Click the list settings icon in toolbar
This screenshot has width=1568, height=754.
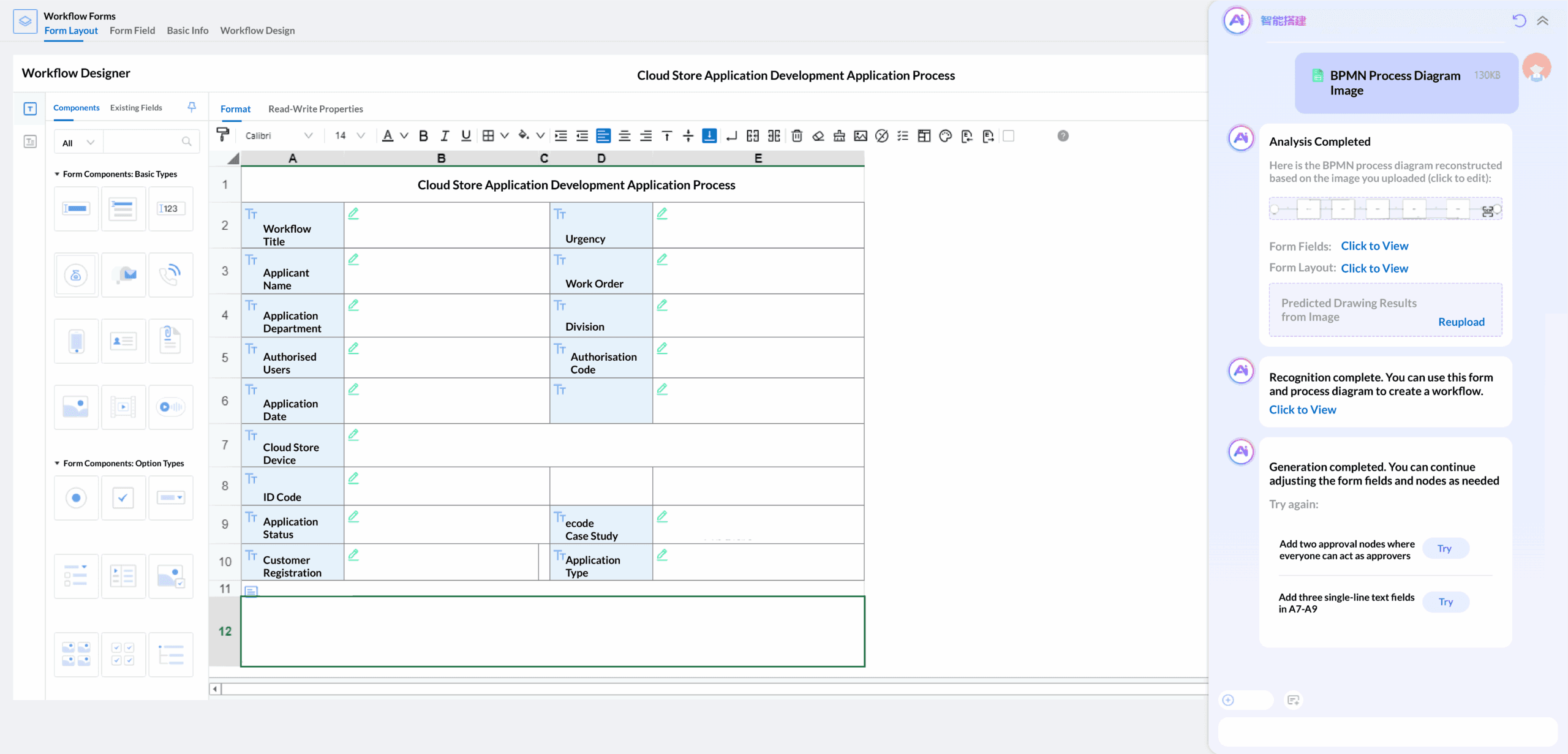coord(903,136)
